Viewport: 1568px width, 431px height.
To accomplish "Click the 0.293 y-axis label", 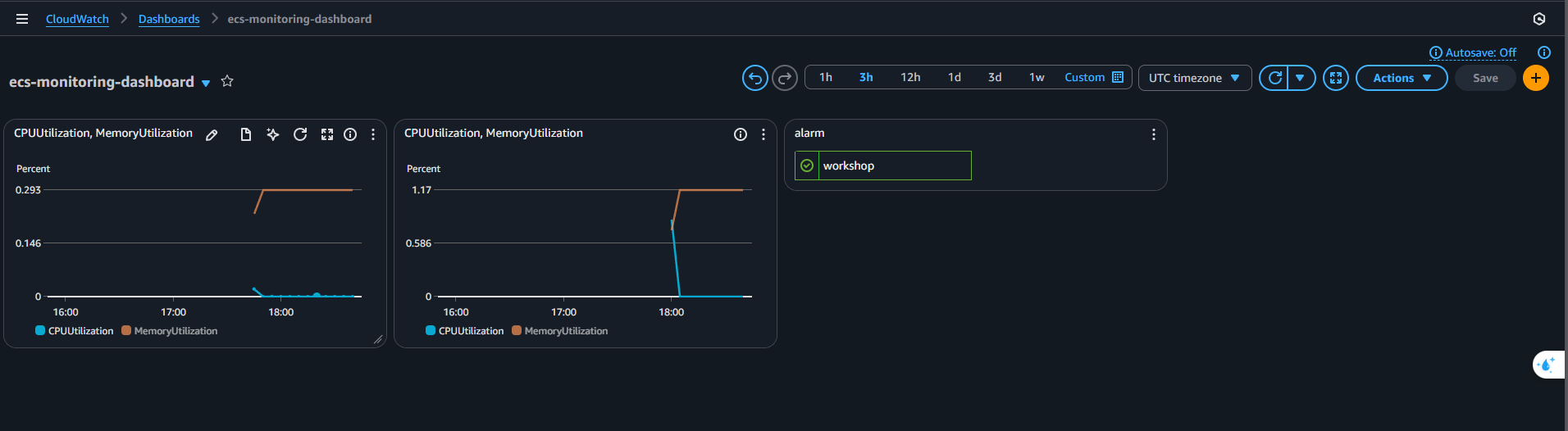I will (28, 189).
